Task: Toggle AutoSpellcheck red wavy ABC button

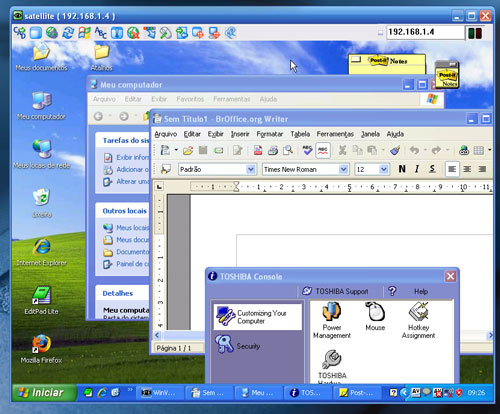Action: click(x=323, y=150)
